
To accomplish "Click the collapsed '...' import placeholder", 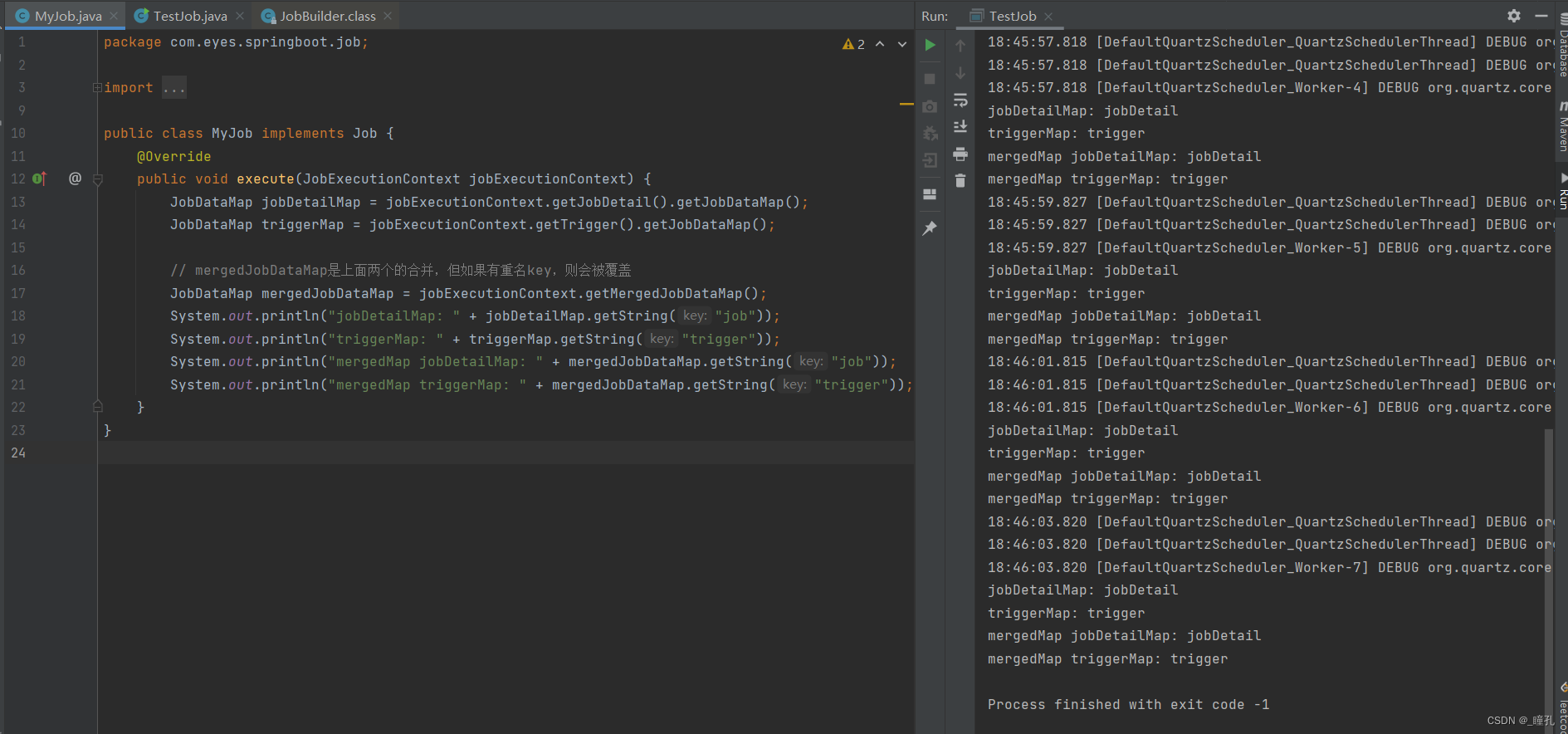I will pos(173,87).
